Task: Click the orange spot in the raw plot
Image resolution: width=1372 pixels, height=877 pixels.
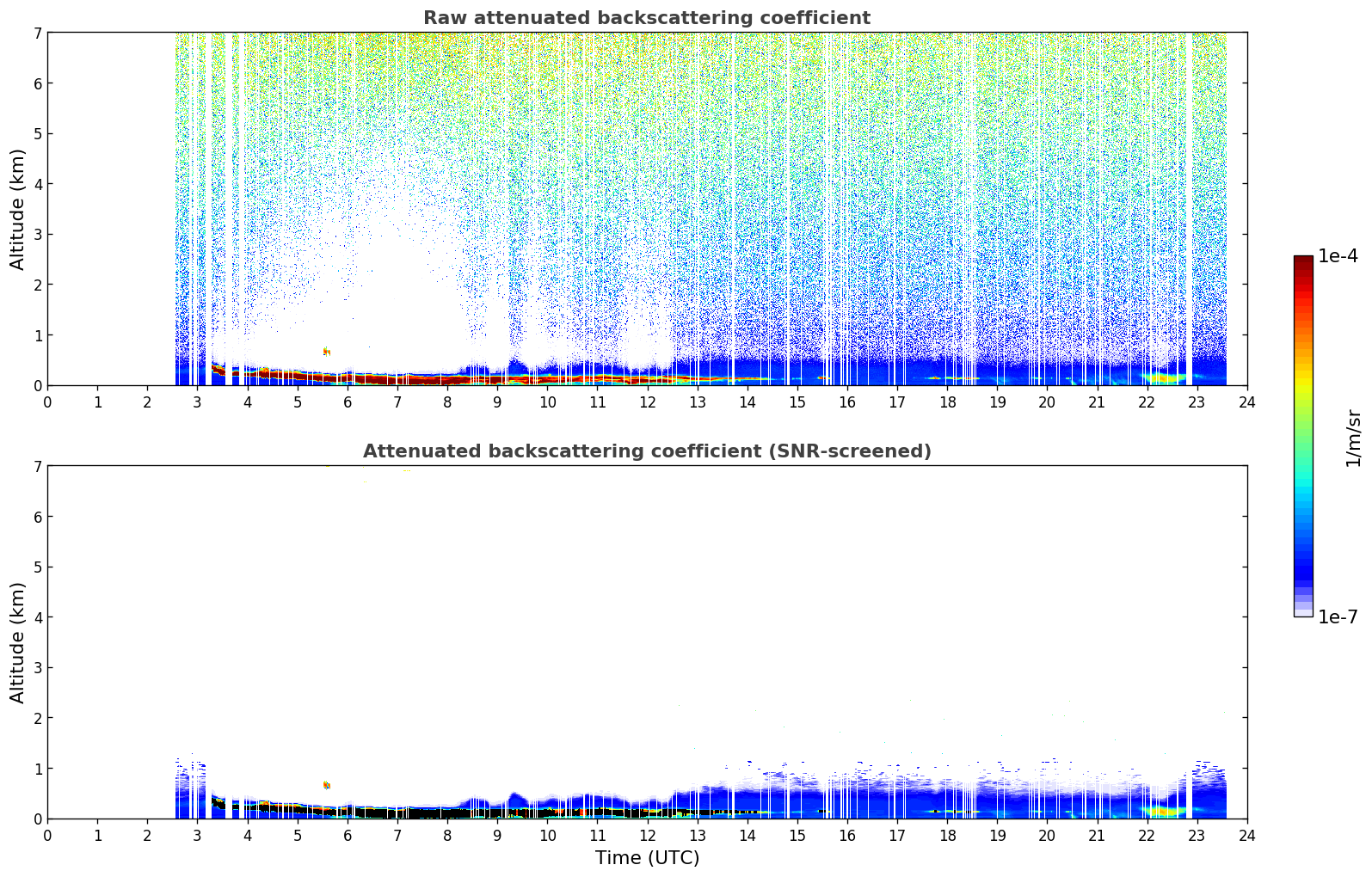Action: 326,351
